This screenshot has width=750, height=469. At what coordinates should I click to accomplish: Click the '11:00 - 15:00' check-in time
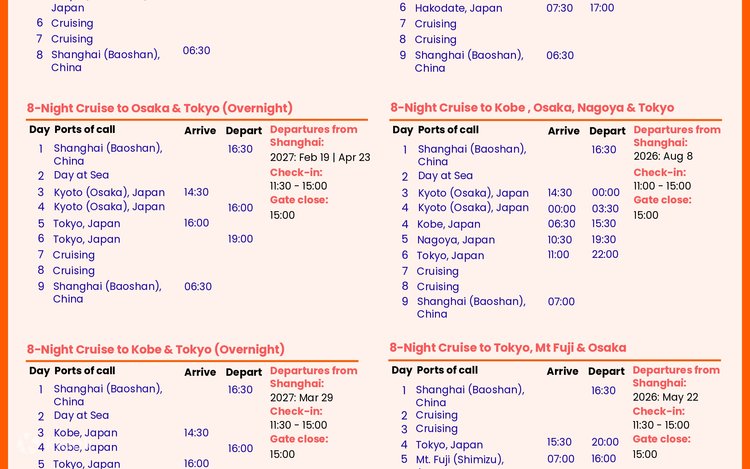pos(662,186)
